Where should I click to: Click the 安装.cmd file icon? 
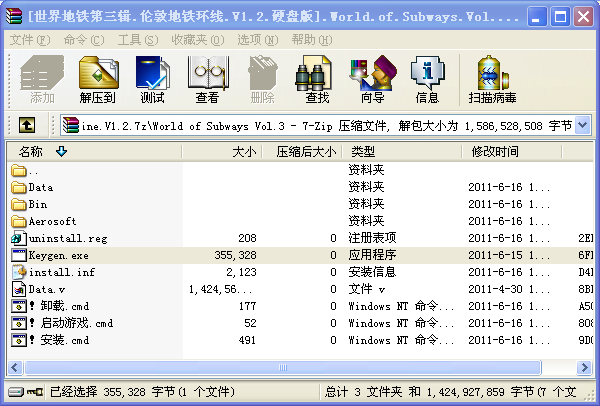18,340
